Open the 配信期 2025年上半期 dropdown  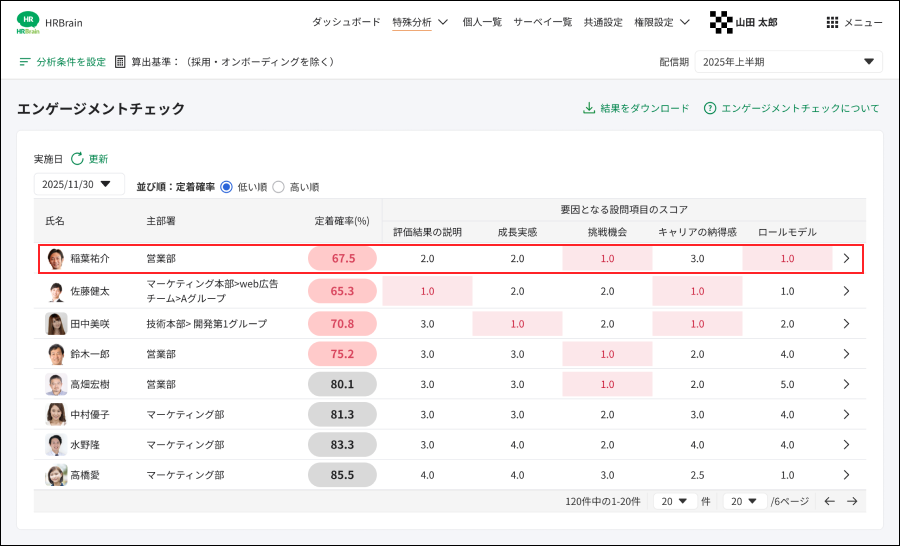pyautogui.click(x=788, y=62)
